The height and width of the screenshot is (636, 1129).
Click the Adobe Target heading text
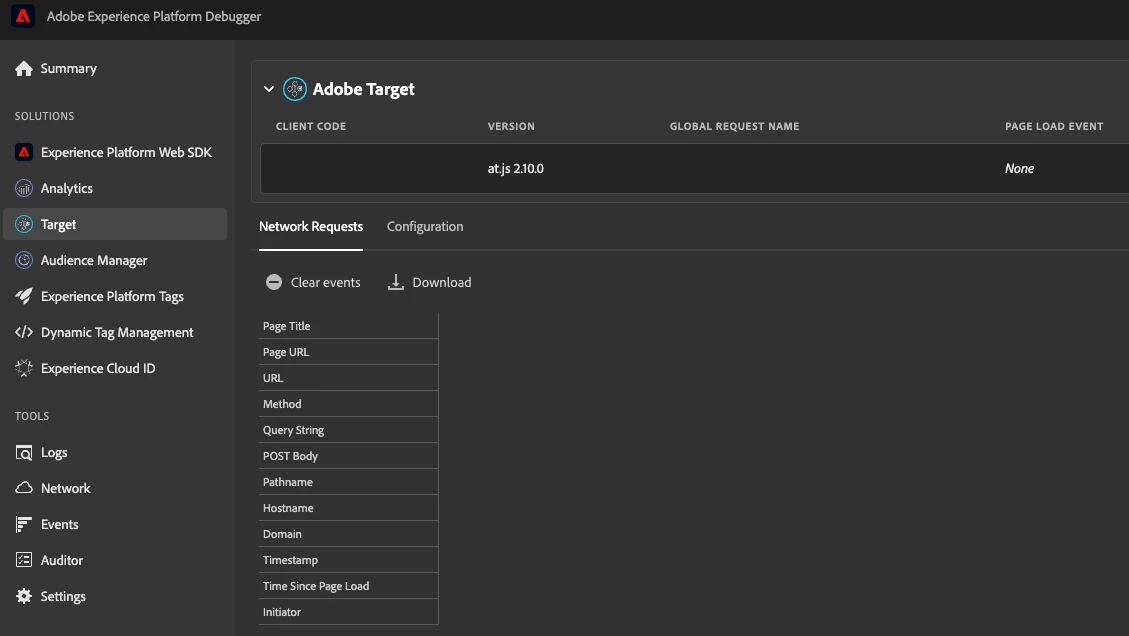click(x=364, y=89)
